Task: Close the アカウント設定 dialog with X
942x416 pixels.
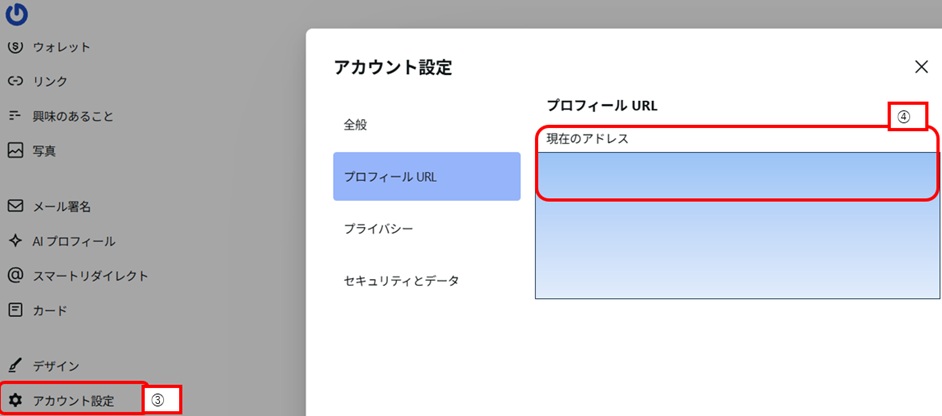Action: click(921, 67)
